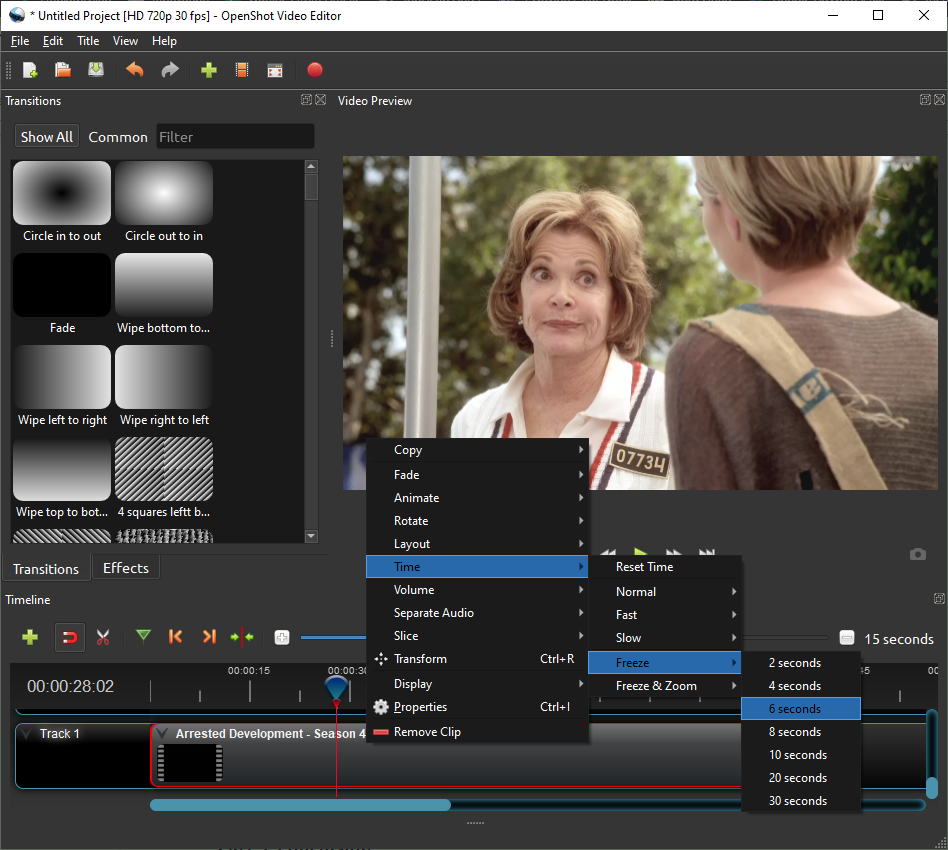Open the Slow speed submenu
This screenshot has height=850, width=948.
tap(664, 638)
